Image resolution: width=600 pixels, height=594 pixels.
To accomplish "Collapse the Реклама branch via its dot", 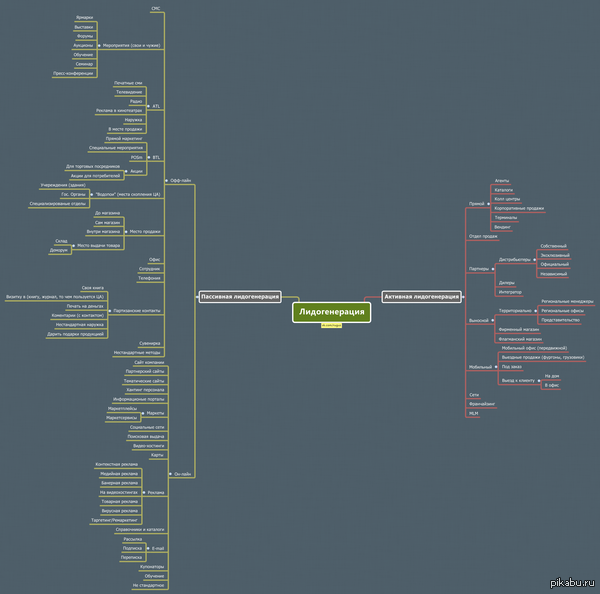I will (x=143, y=492).
